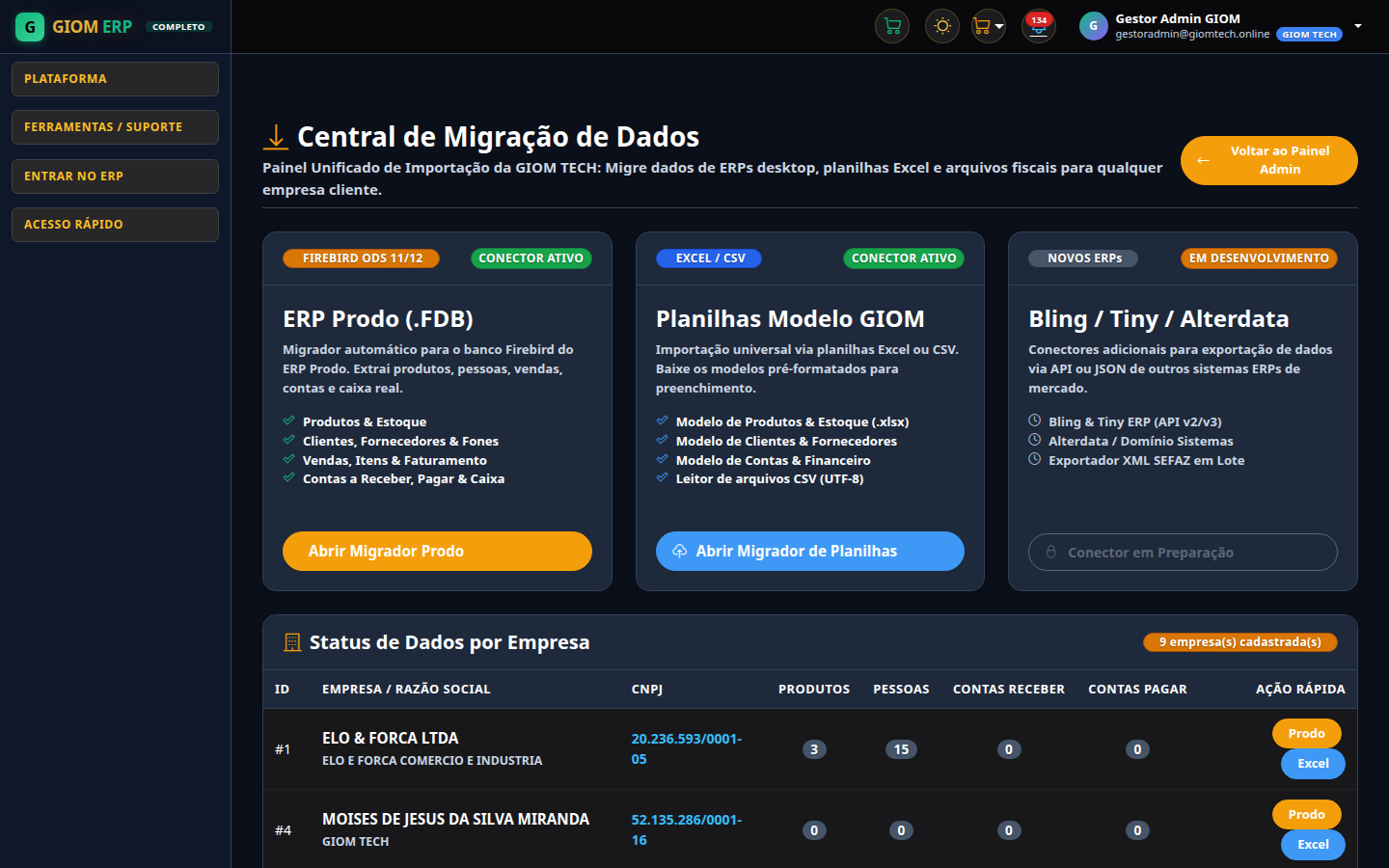
Task: Click Abrir Migrador de Planilhas button
Action: pyautogui.click(x=810, y=551)
